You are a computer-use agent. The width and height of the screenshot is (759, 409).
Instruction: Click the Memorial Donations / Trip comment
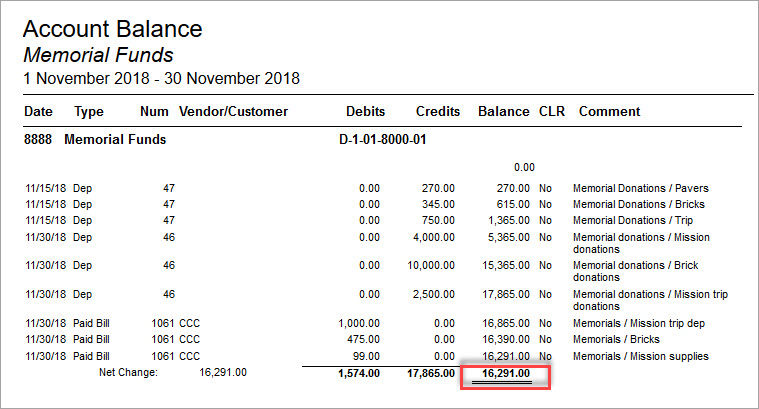point(633,220)
